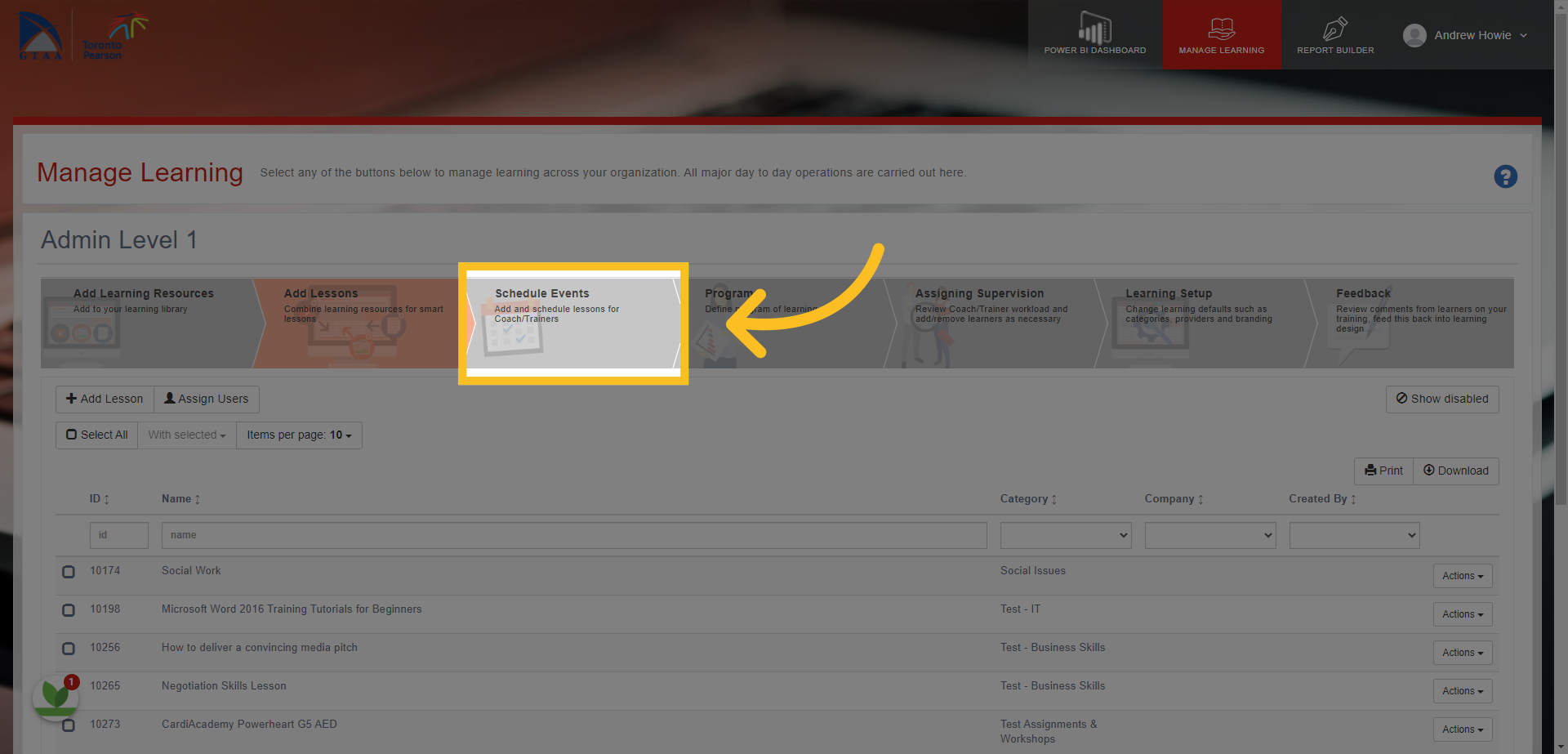
Task: Click the id filter input field
Action: 119,535
